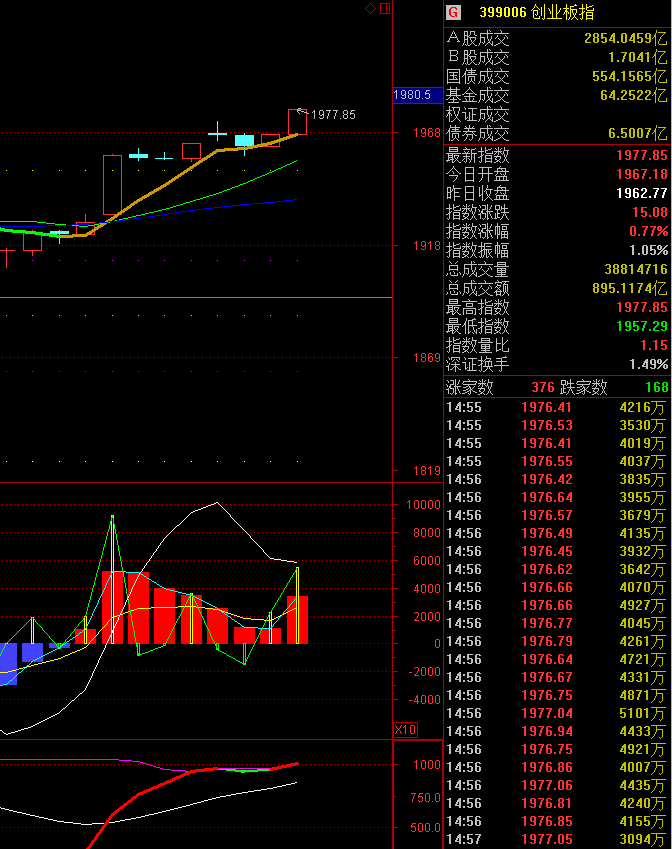Viewport: 672px width, 849px height.
Task: Click the 10000 indicator axis label
Action: 423,505
